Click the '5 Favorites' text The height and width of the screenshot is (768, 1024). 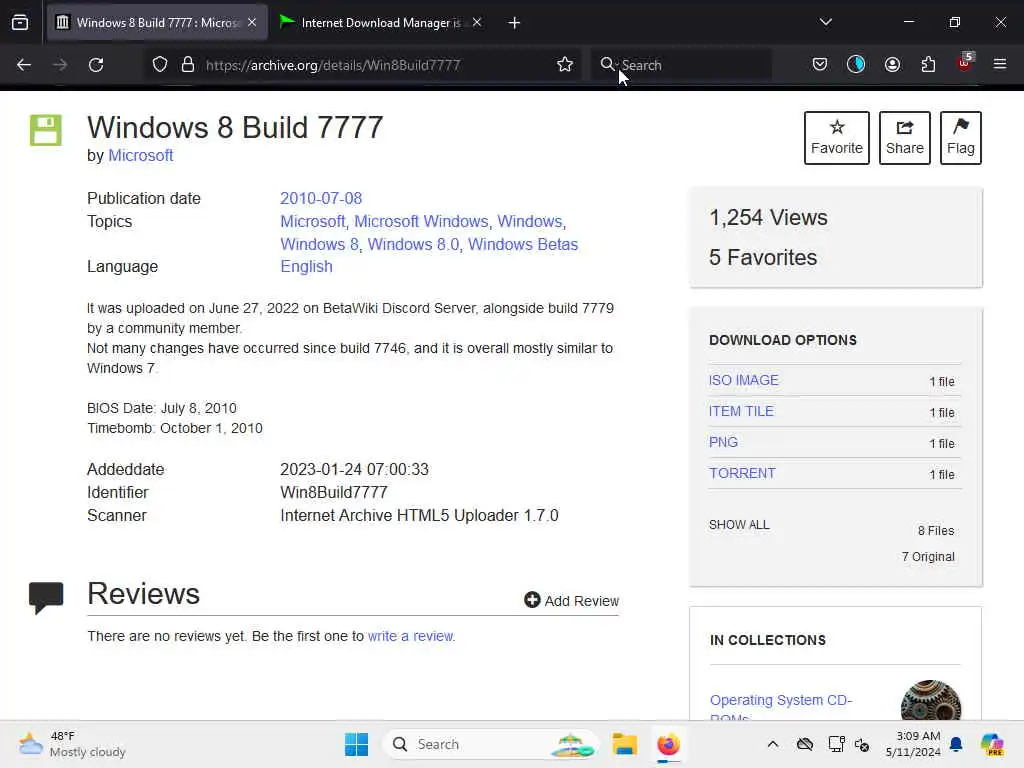[763, 257]
